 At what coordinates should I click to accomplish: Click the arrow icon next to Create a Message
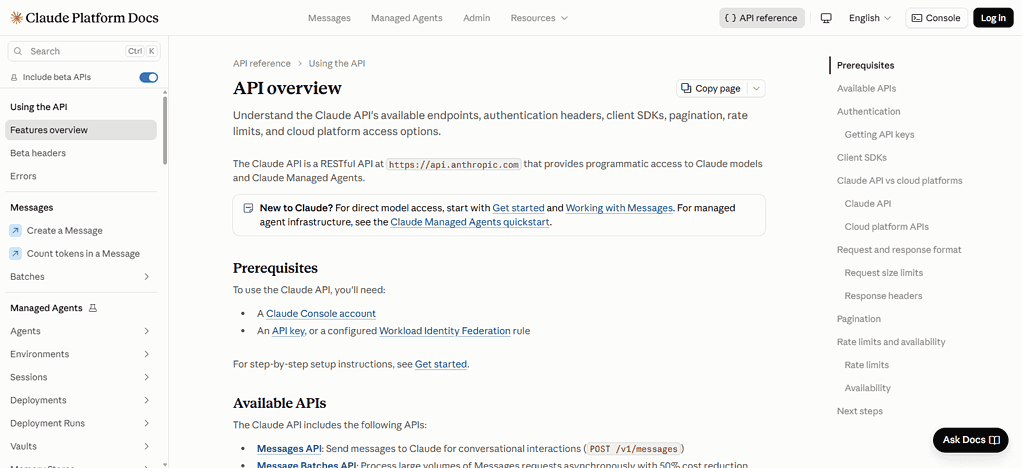pyautogui.click(x=16, y=231)
